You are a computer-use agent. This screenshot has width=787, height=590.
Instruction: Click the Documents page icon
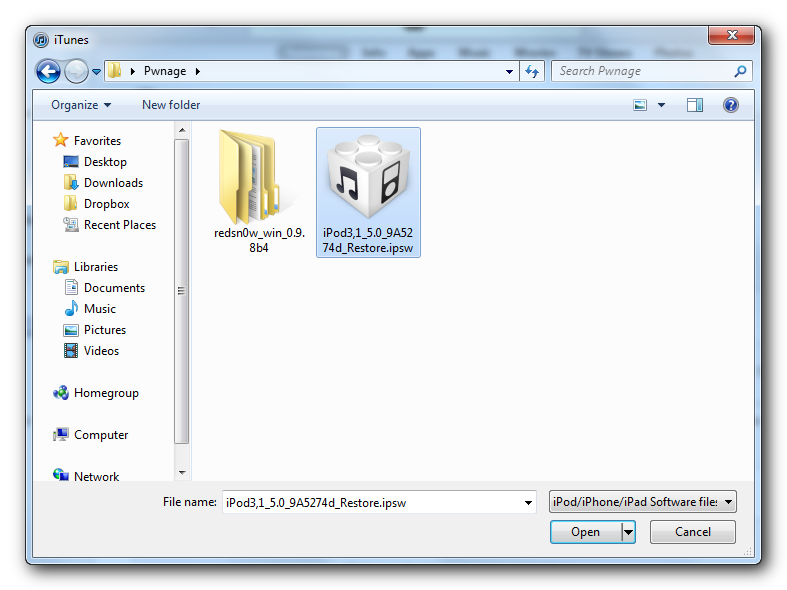[71, 287]
